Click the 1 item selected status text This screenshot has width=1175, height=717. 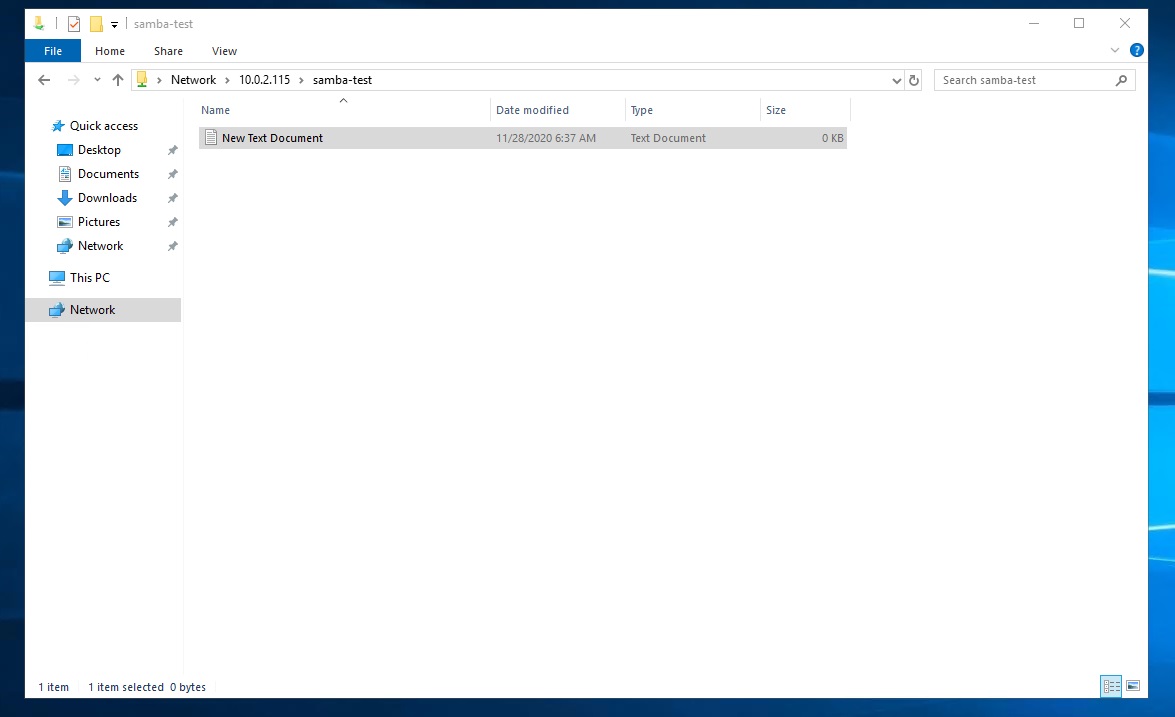coord(126,687)
